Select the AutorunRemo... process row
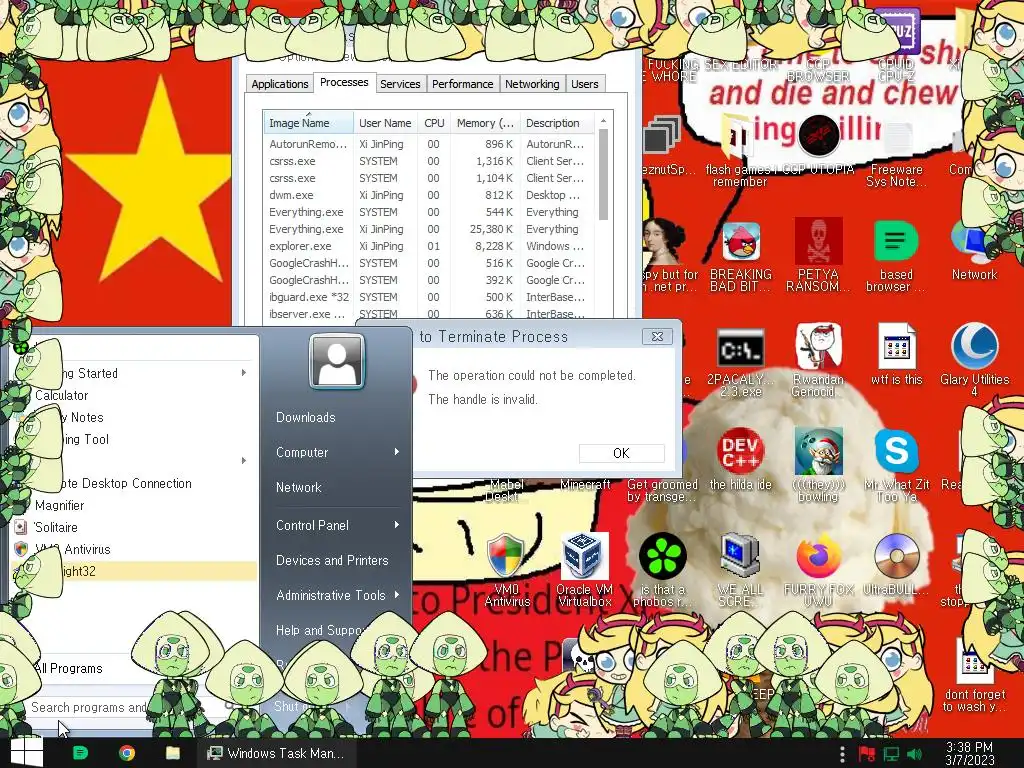Screen dimensions: 1024x768 point(429,144)
